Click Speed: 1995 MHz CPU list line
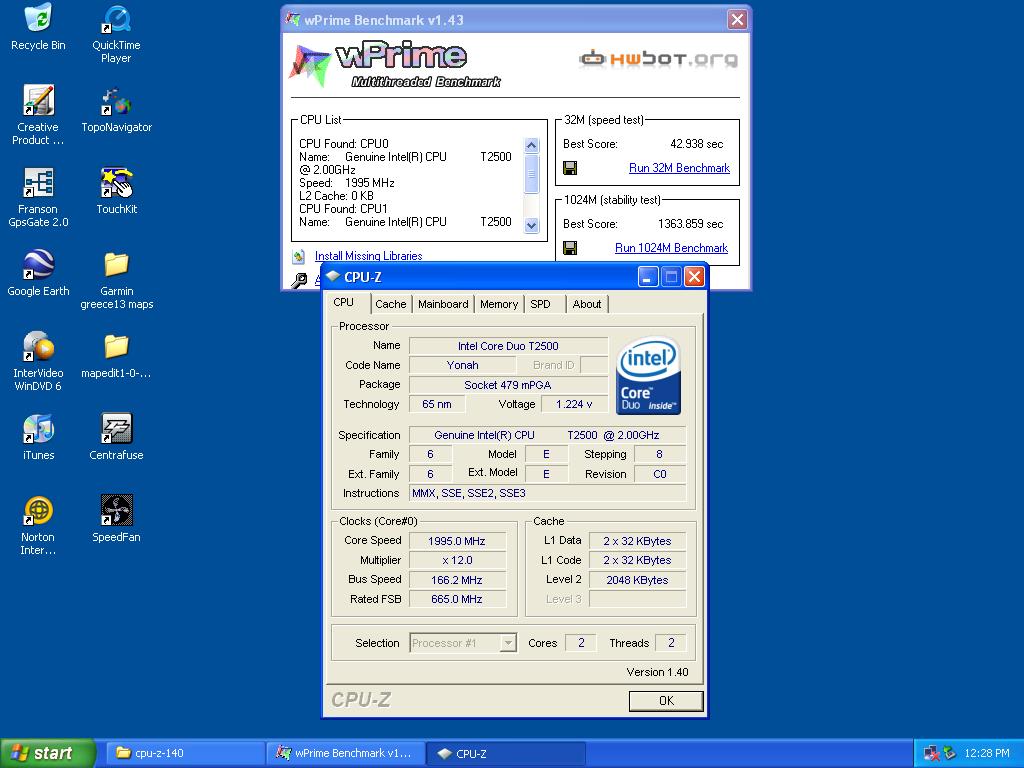Viewport: 1024px width, 768px height. (x=347, y=183)
